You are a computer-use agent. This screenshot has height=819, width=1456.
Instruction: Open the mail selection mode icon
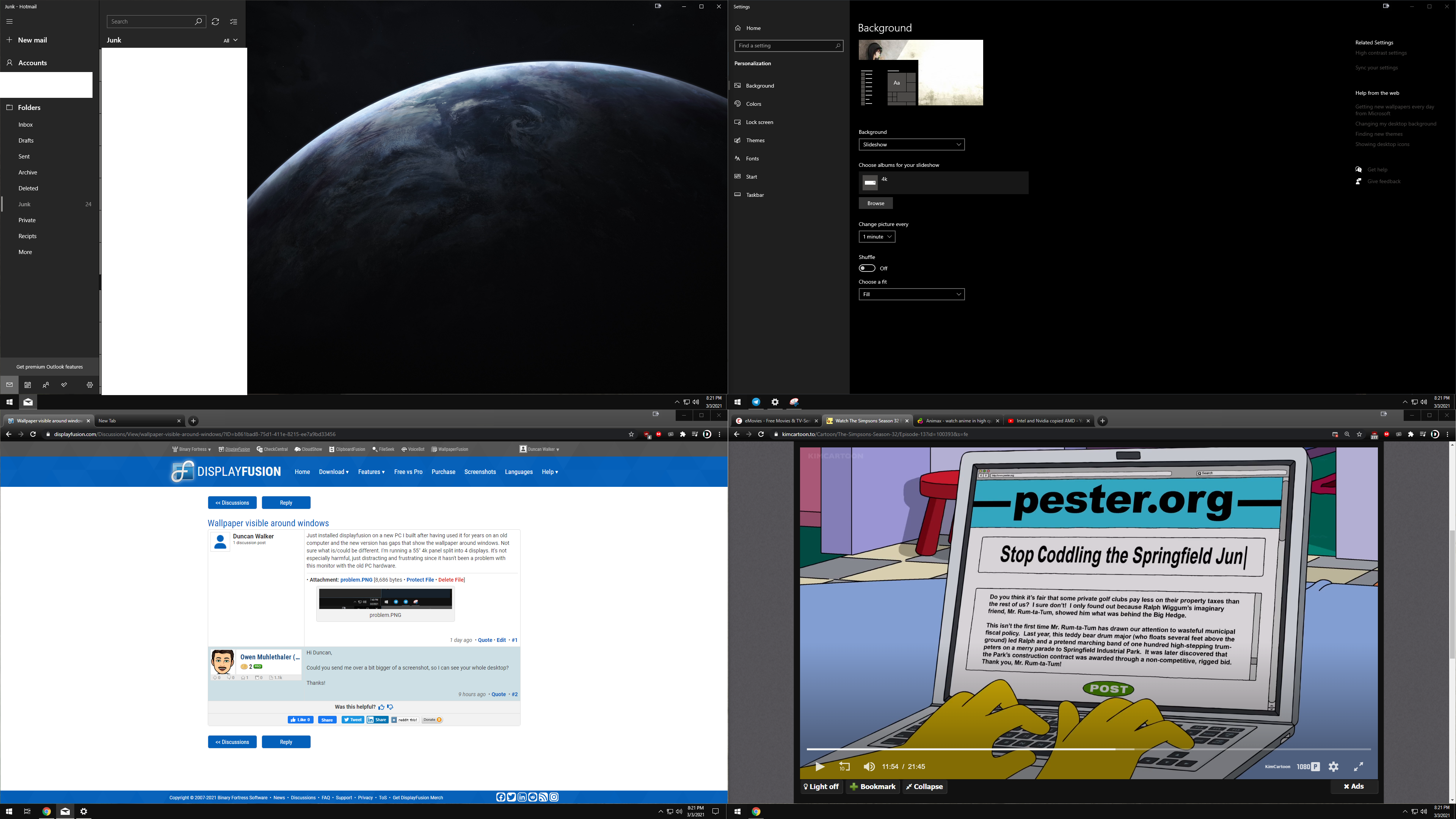pos(234,22)
